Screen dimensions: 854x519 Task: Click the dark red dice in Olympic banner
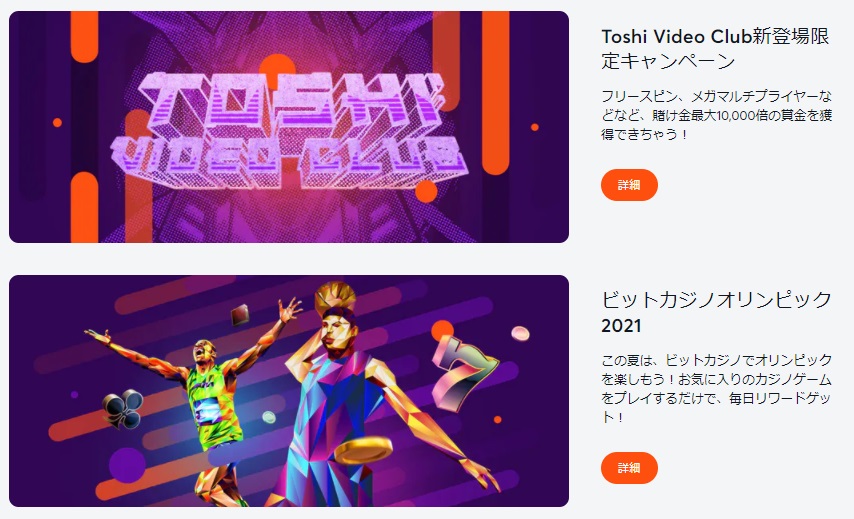(x=240, y=315)
